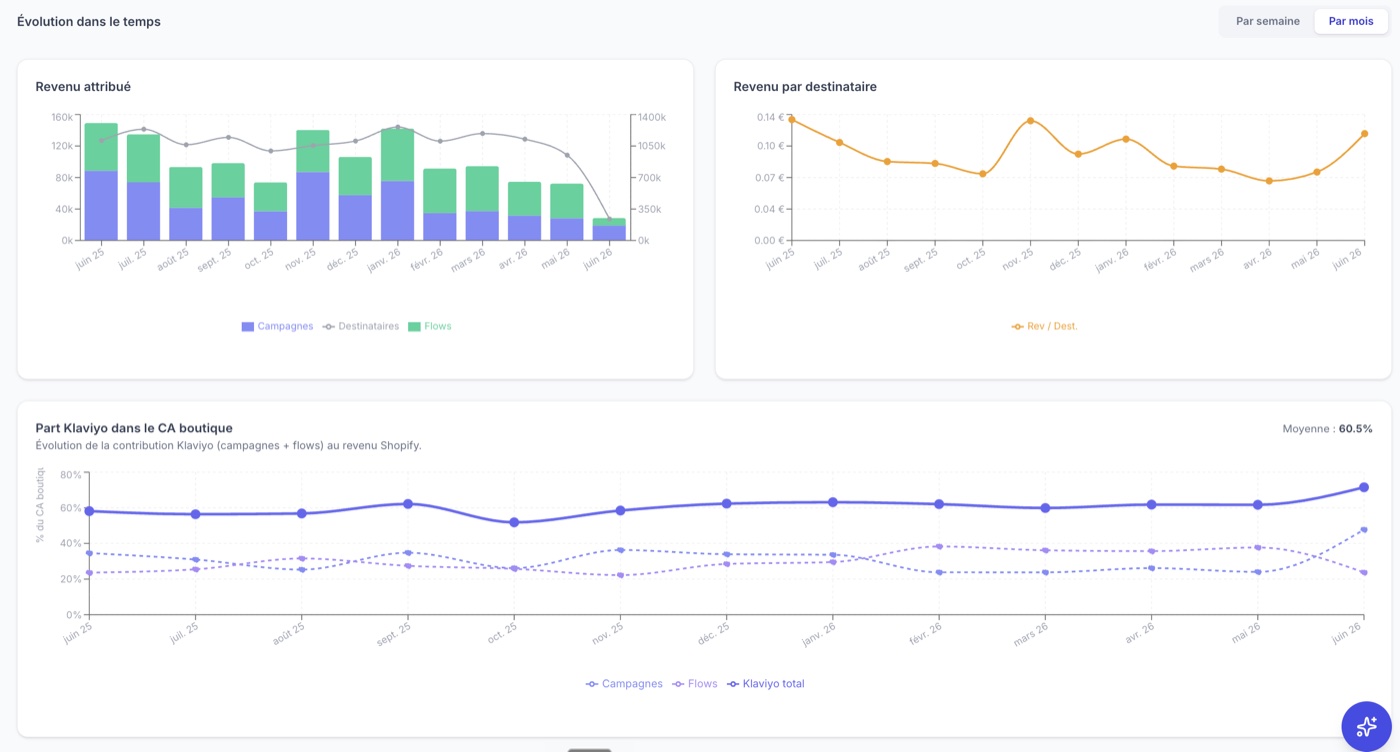
Task: Select juin 26 point on orange line
Action: point(1364,133)
